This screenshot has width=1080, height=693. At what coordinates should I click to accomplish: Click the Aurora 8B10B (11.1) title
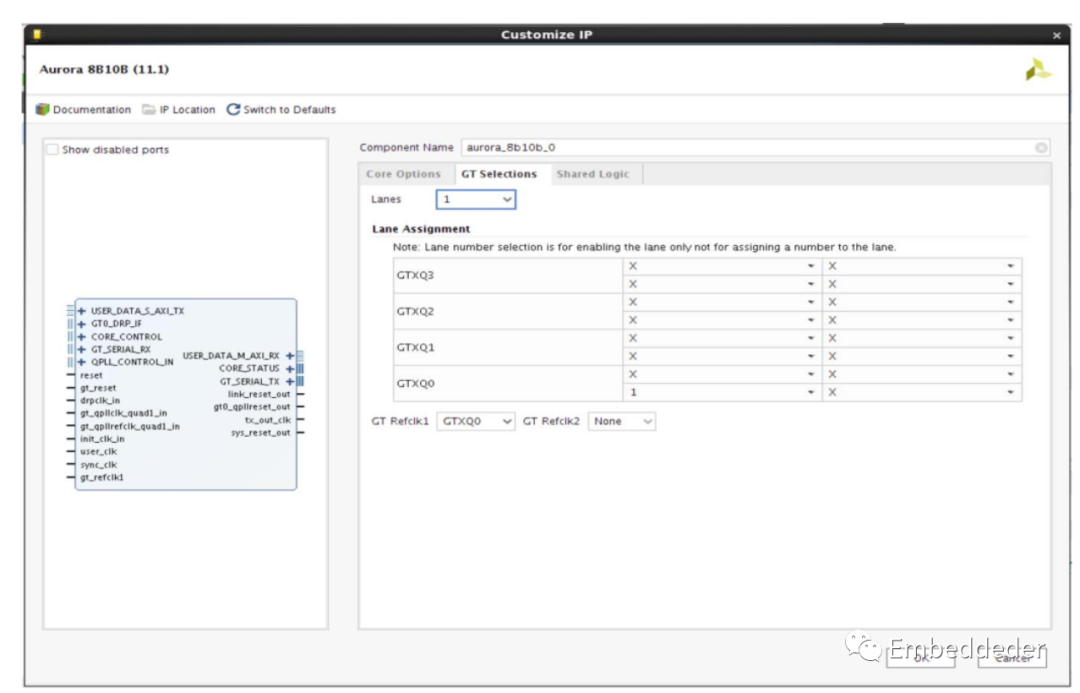click(x=104, y=70)
